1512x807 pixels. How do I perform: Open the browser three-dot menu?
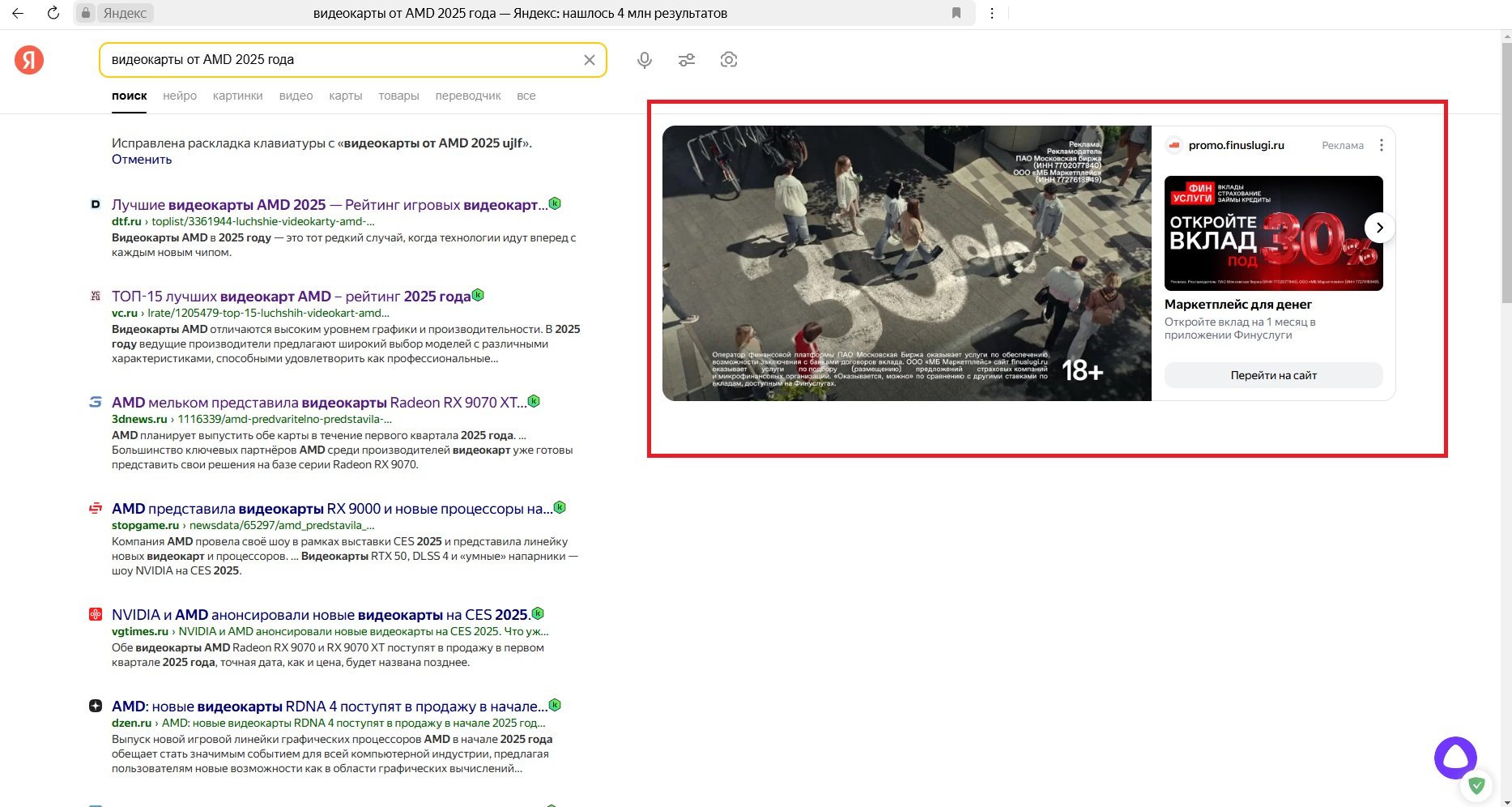tap(992, 13)
